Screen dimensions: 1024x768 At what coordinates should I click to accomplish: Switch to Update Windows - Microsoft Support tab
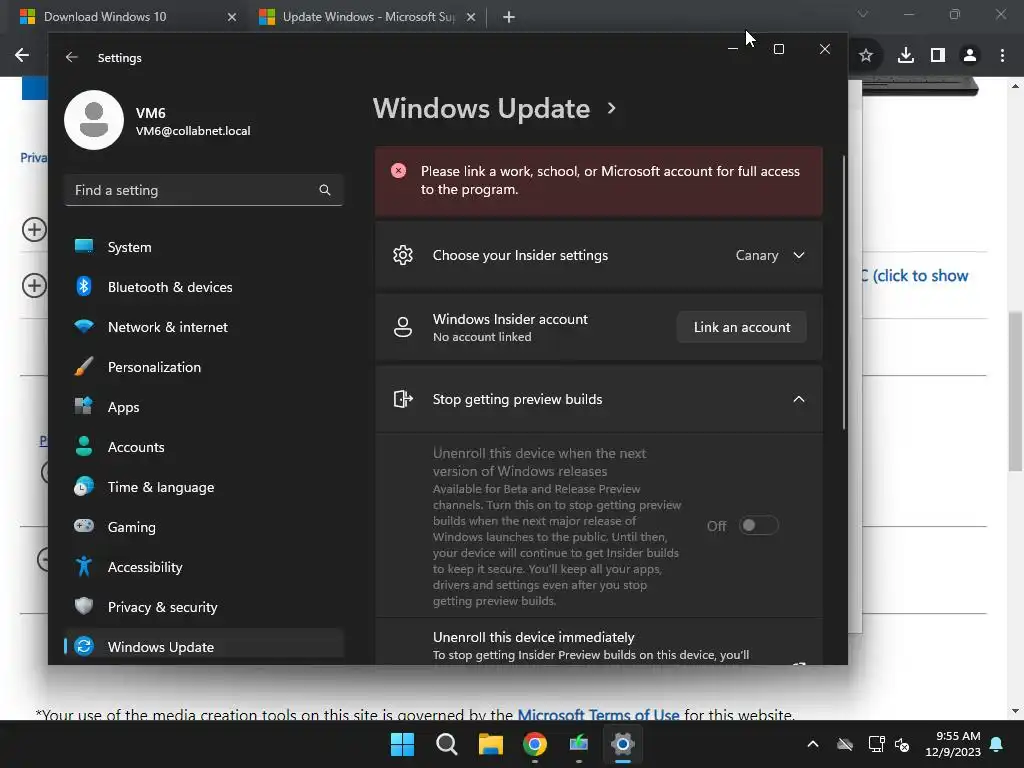368,17
